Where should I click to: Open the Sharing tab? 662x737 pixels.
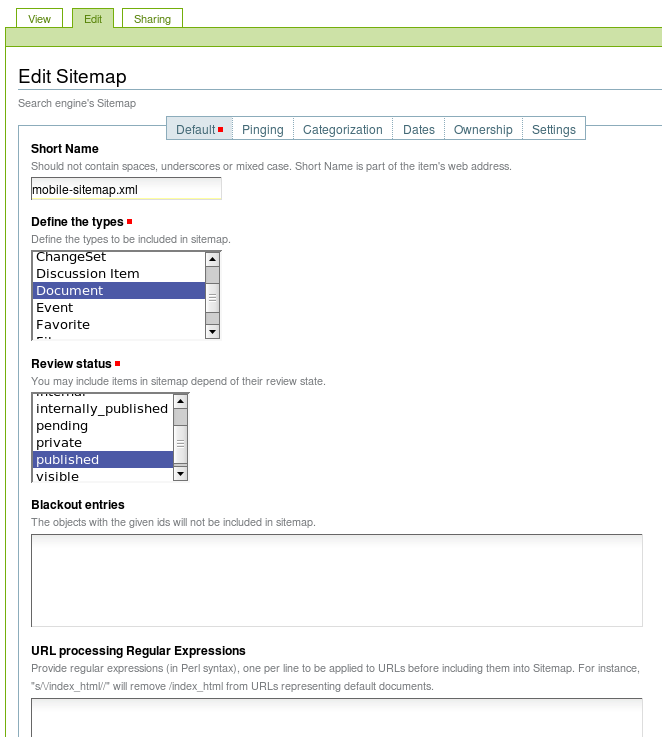click(152, 19)
